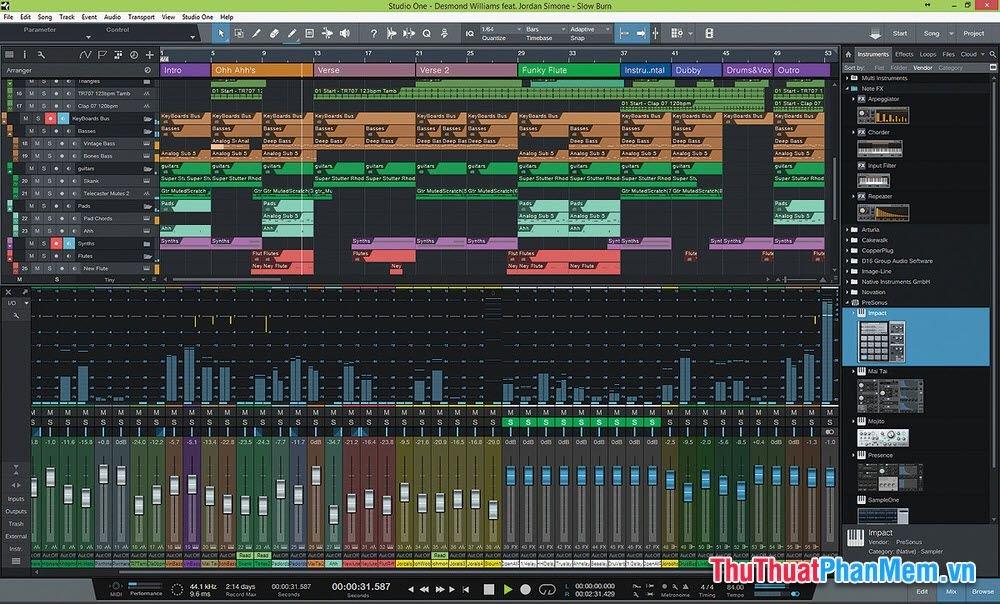Open the Edit view button
This screenshot has width=1000, height=604.
pos(922,592)
